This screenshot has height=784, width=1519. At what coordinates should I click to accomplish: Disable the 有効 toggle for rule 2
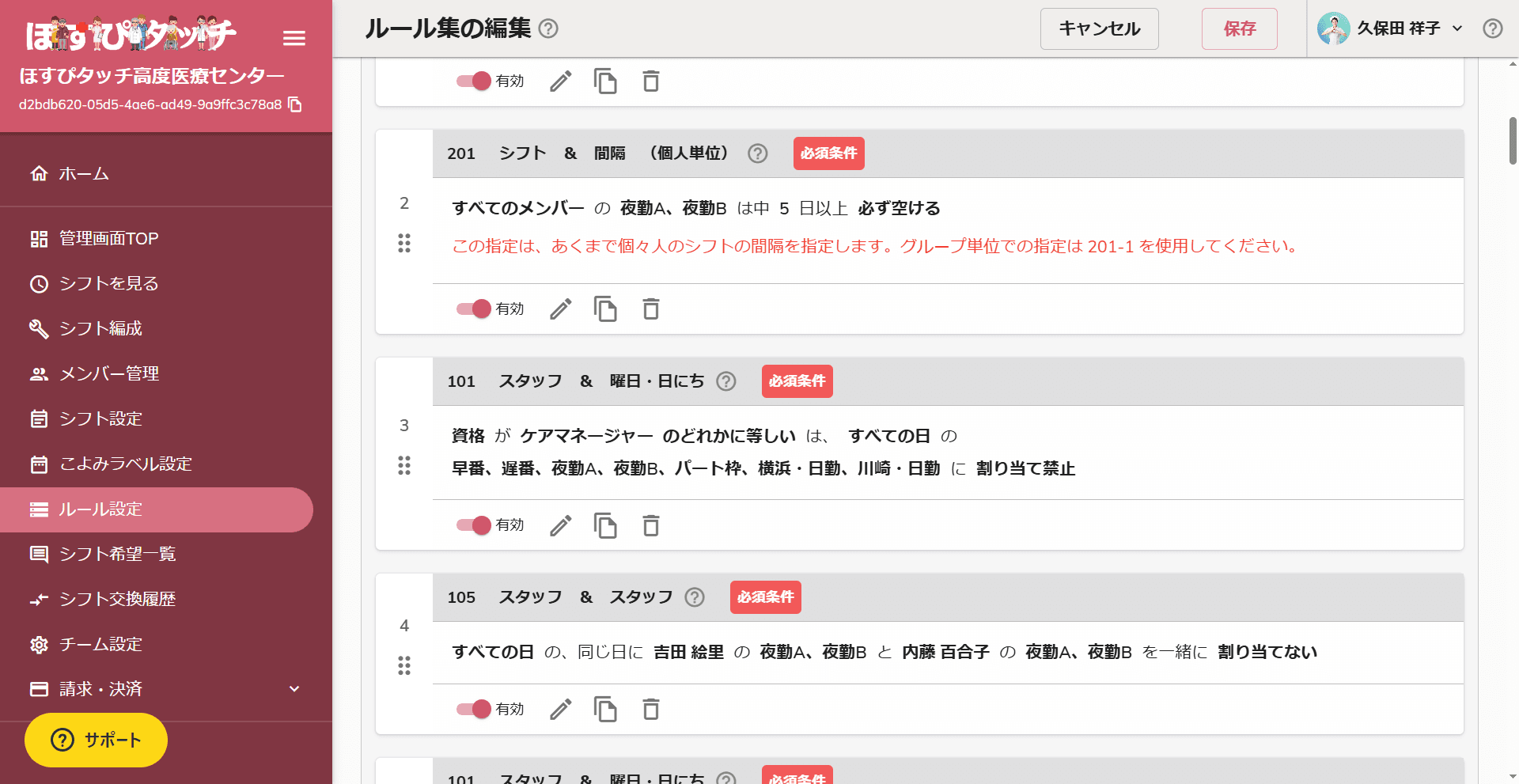pyautogui.click(x=474, y=309)
